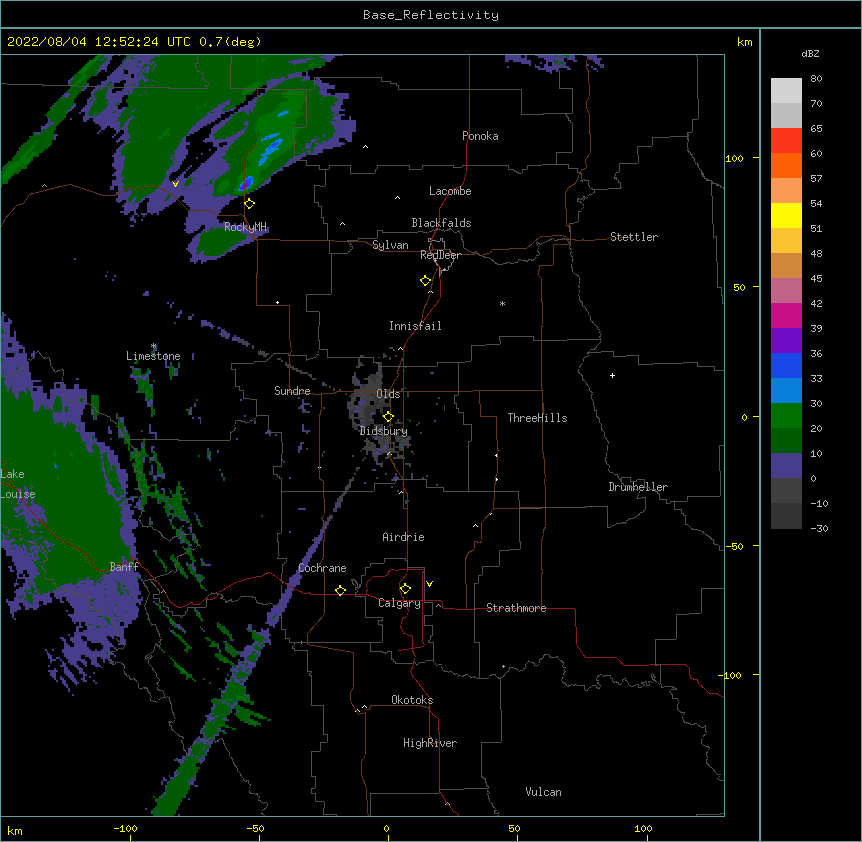Click the Ponoka city label
The height and width of the screenshot is (842, 862).
480,136
